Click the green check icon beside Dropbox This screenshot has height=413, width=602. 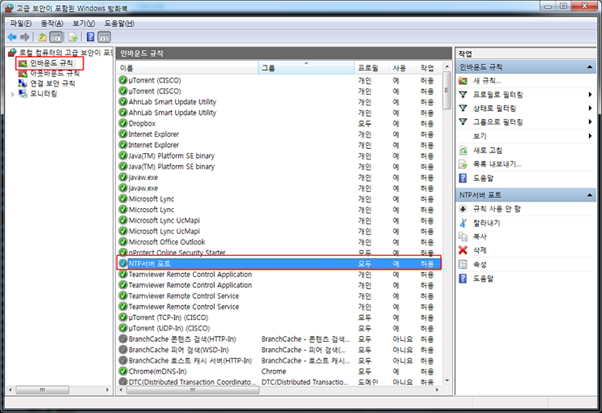click(123, 123)
